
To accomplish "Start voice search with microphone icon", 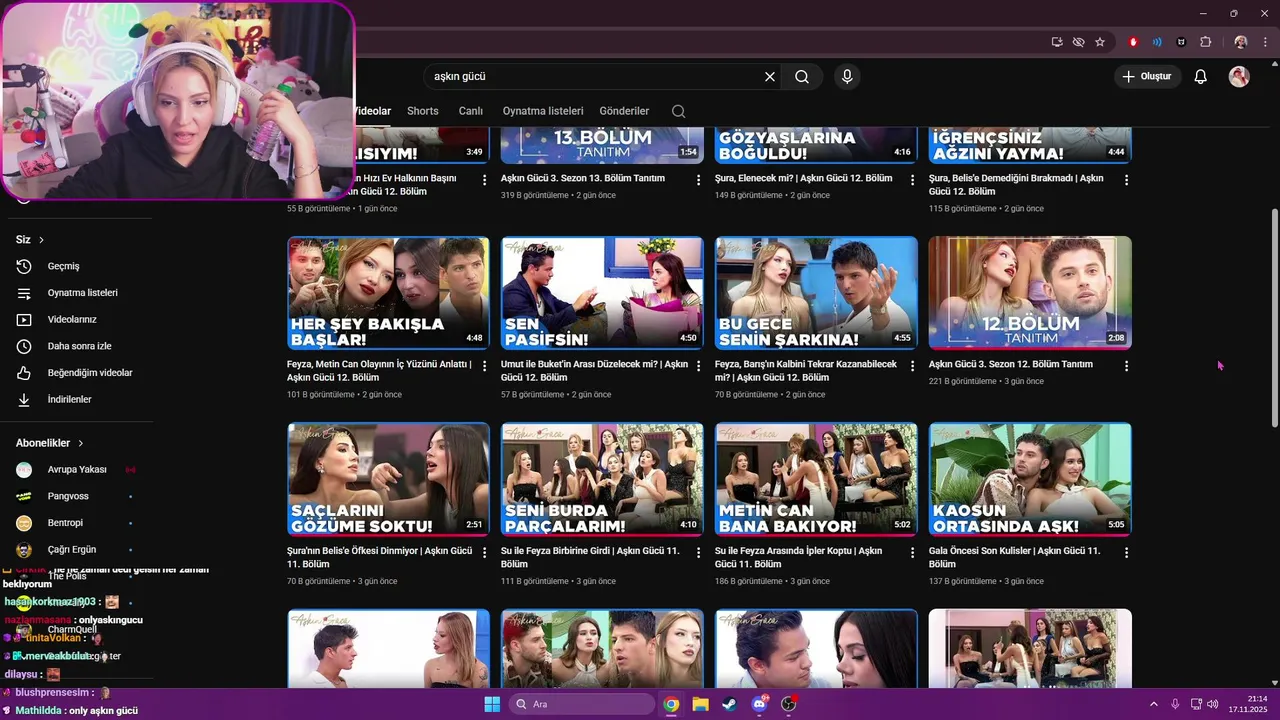I will pyautogui.click(x=847, y=76).
